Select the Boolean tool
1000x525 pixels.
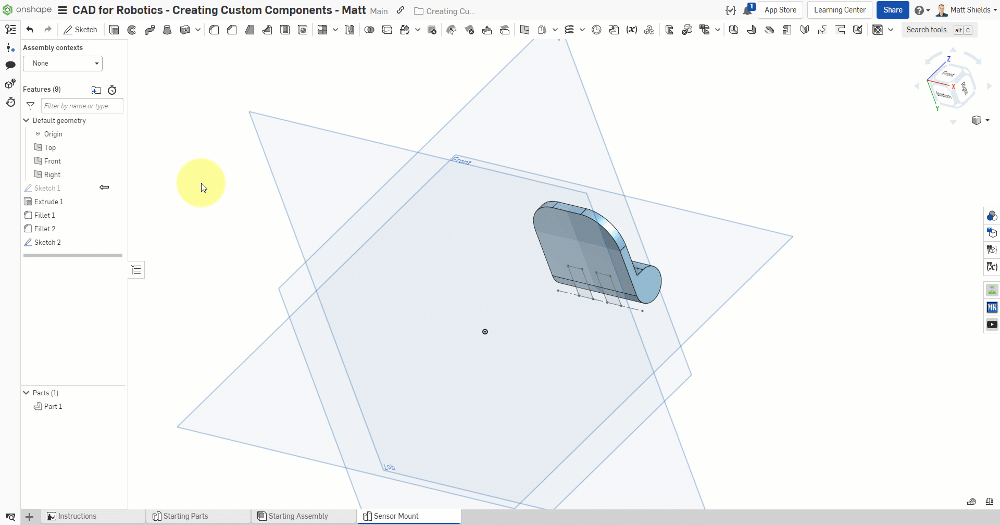pyautogui.click(x=369, y=29)
